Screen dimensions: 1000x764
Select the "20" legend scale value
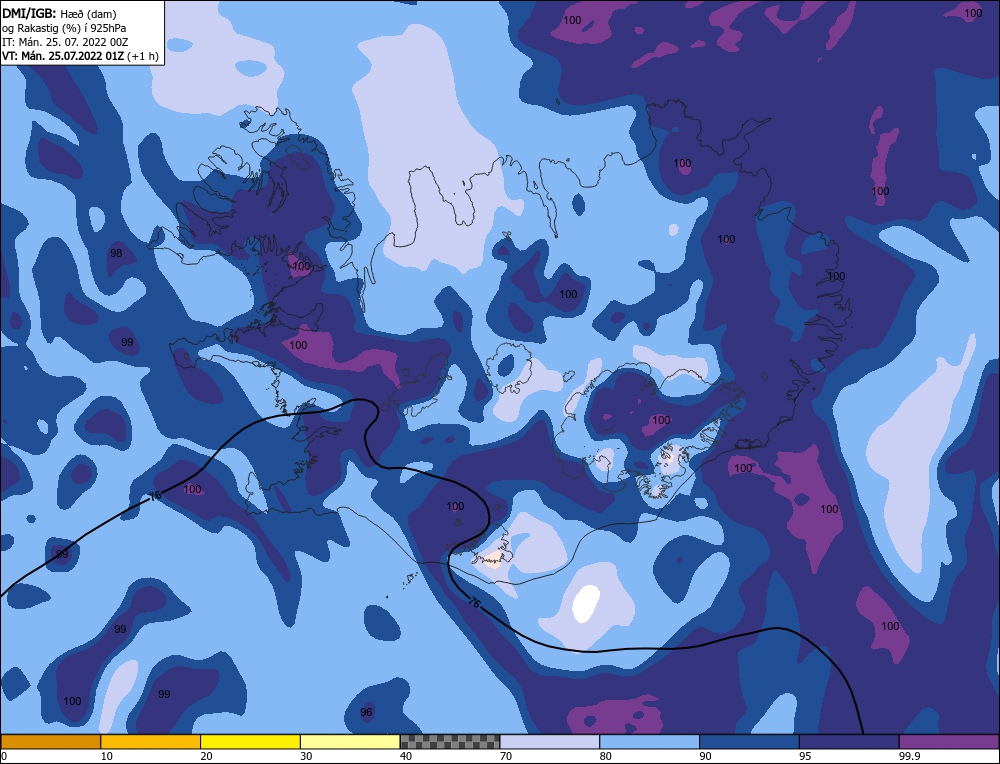coord(206,756)
